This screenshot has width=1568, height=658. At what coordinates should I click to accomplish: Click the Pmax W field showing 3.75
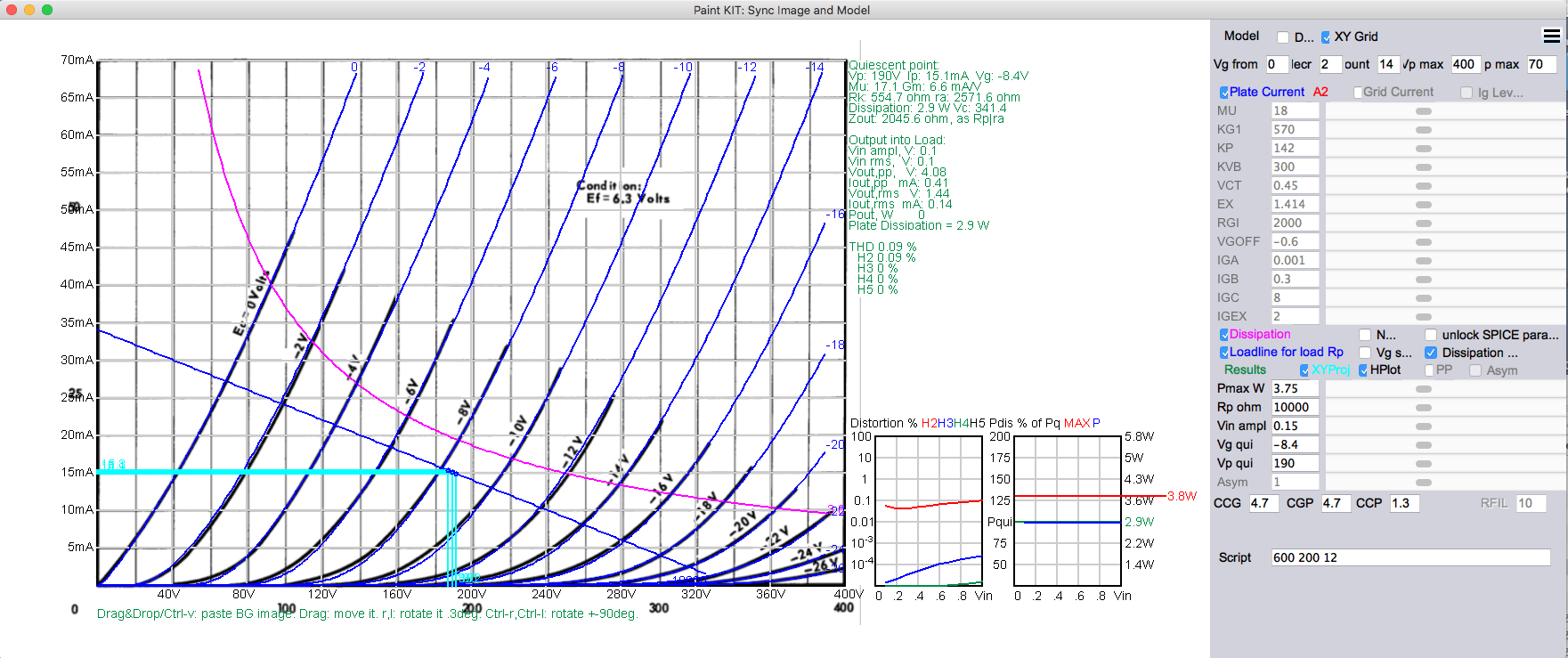click(x=1295, y=389)
